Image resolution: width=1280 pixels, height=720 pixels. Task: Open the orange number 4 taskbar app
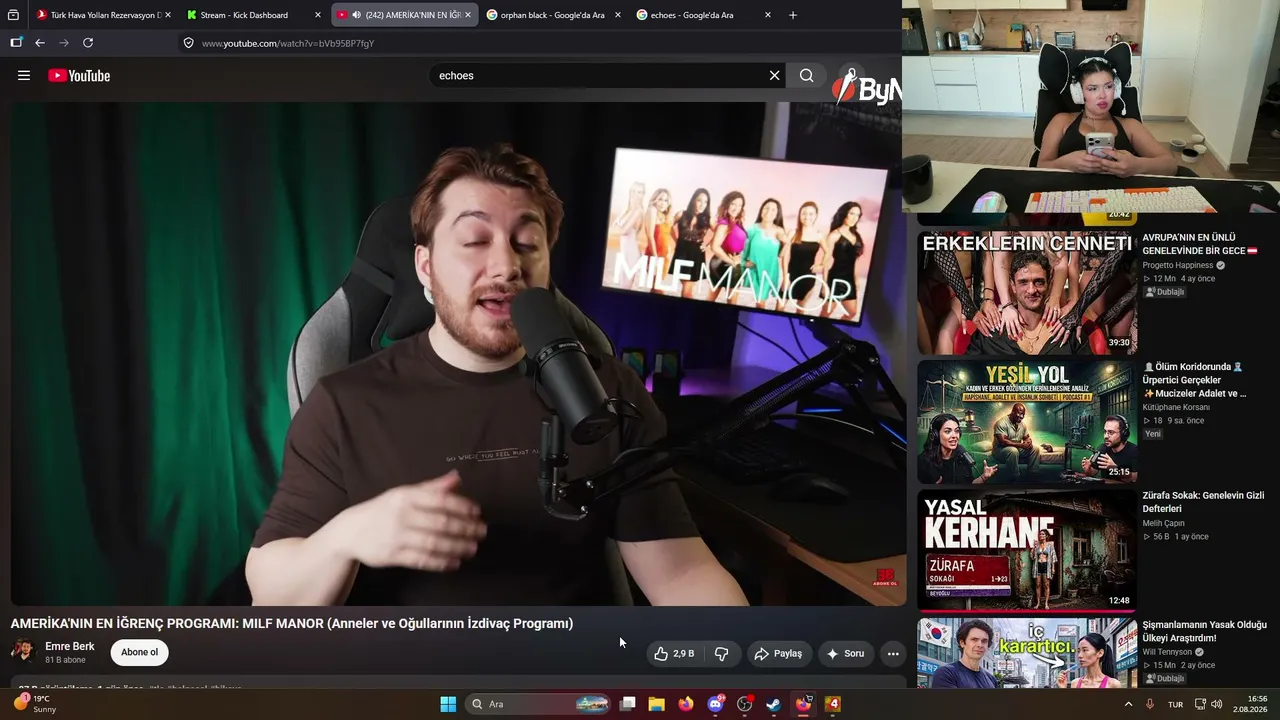point(832,704)
